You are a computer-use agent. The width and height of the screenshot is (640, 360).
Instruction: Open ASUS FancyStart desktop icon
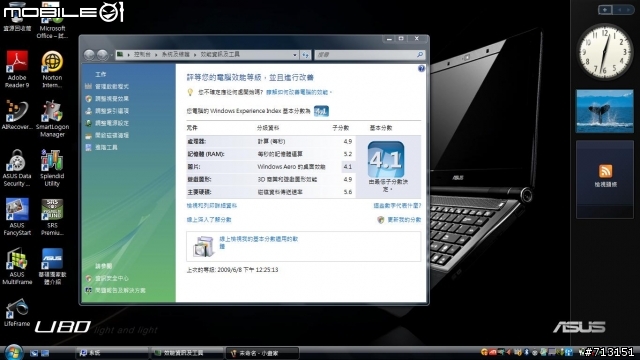coord(17,217)
